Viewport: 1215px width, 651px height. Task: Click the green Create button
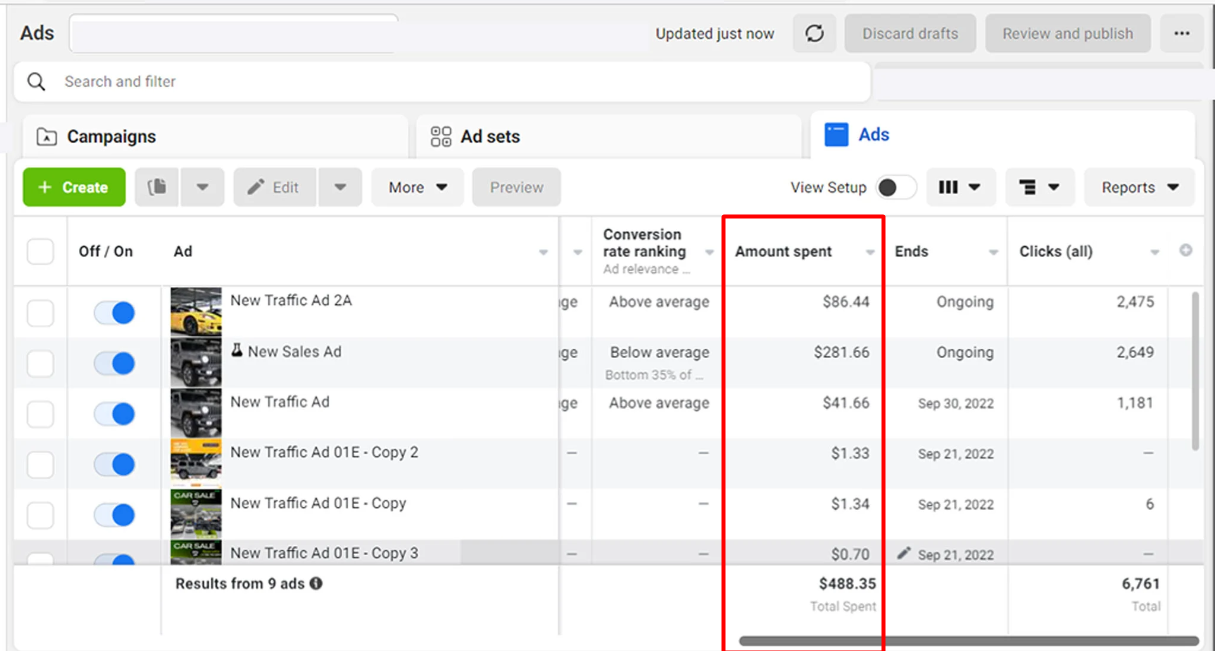74,187
